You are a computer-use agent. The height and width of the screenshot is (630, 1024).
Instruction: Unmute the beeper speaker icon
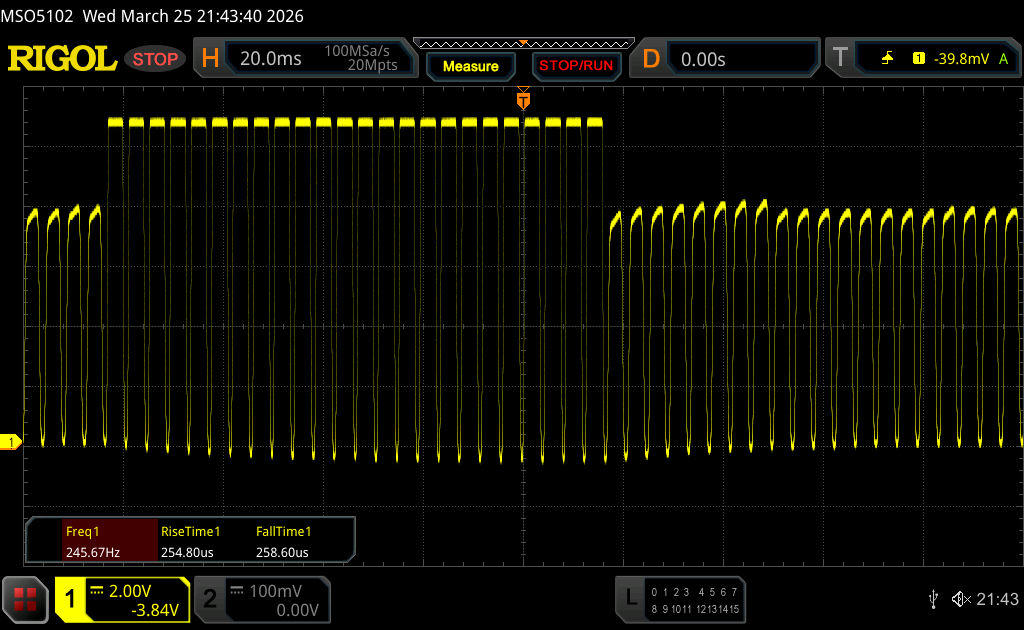(x=960, y=598)
